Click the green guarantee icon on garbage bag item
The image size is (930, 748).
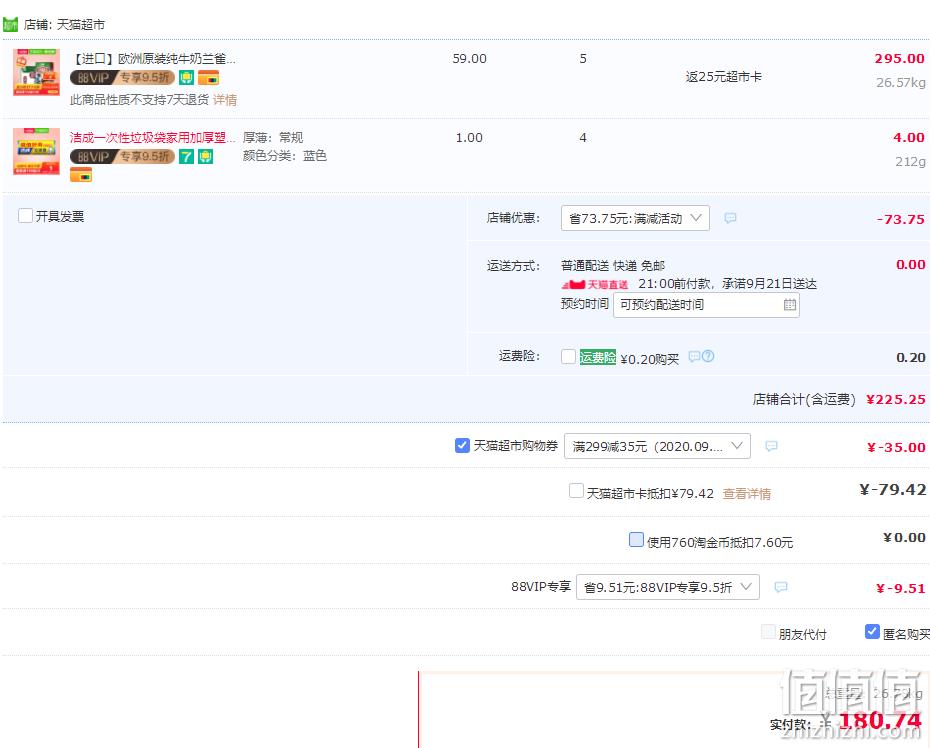(205, 157)
